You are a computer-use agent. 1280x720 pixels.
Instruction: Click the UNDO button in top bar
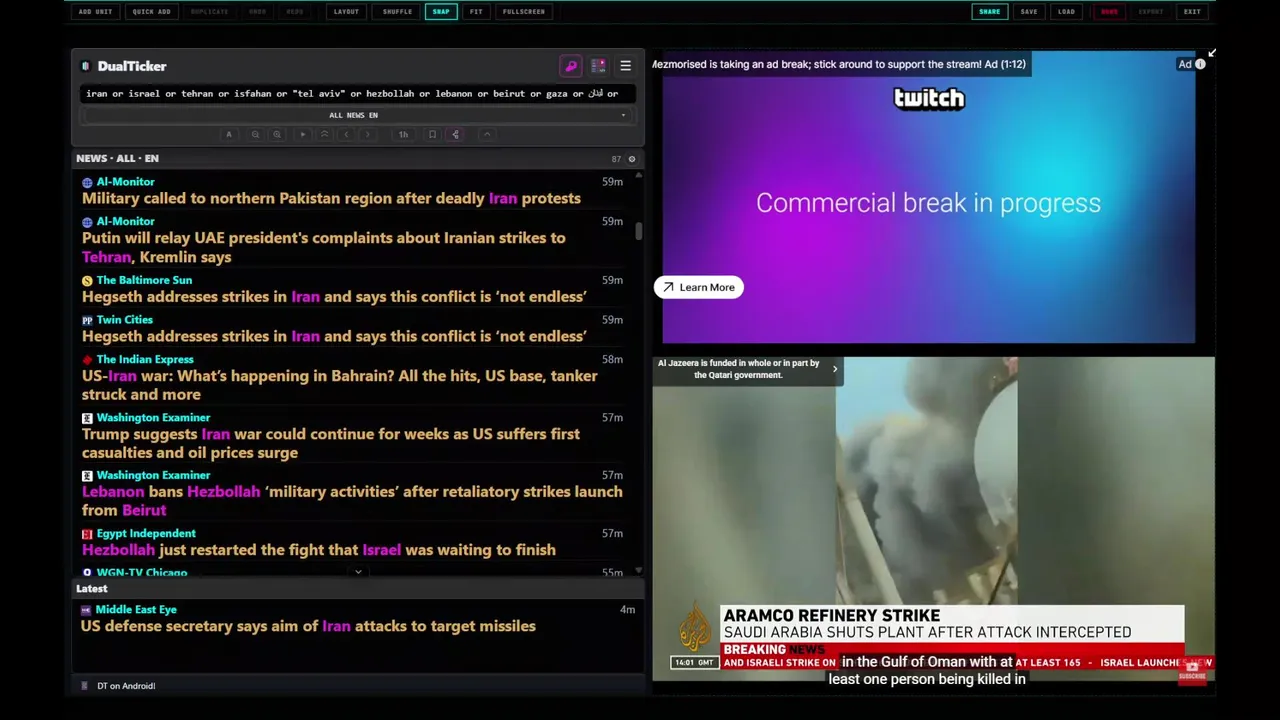[258, 12]
